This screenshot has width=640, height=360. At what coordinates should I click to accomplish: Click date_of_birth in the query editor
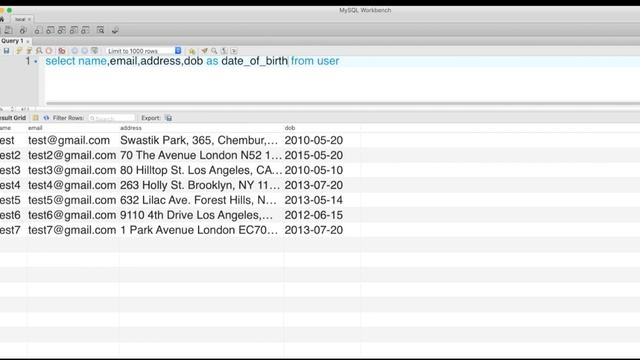coord(255,61)
